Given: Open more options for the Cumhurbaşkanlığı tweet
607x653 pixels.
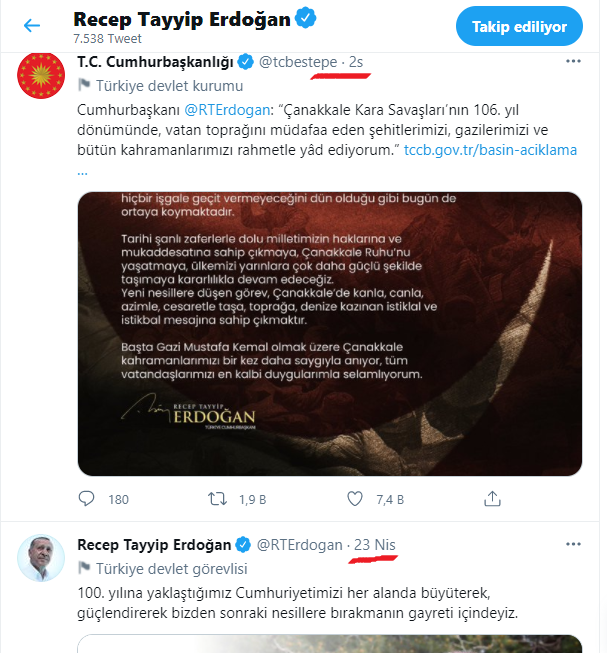Looking at the screenshot, I should pos(573,62).
